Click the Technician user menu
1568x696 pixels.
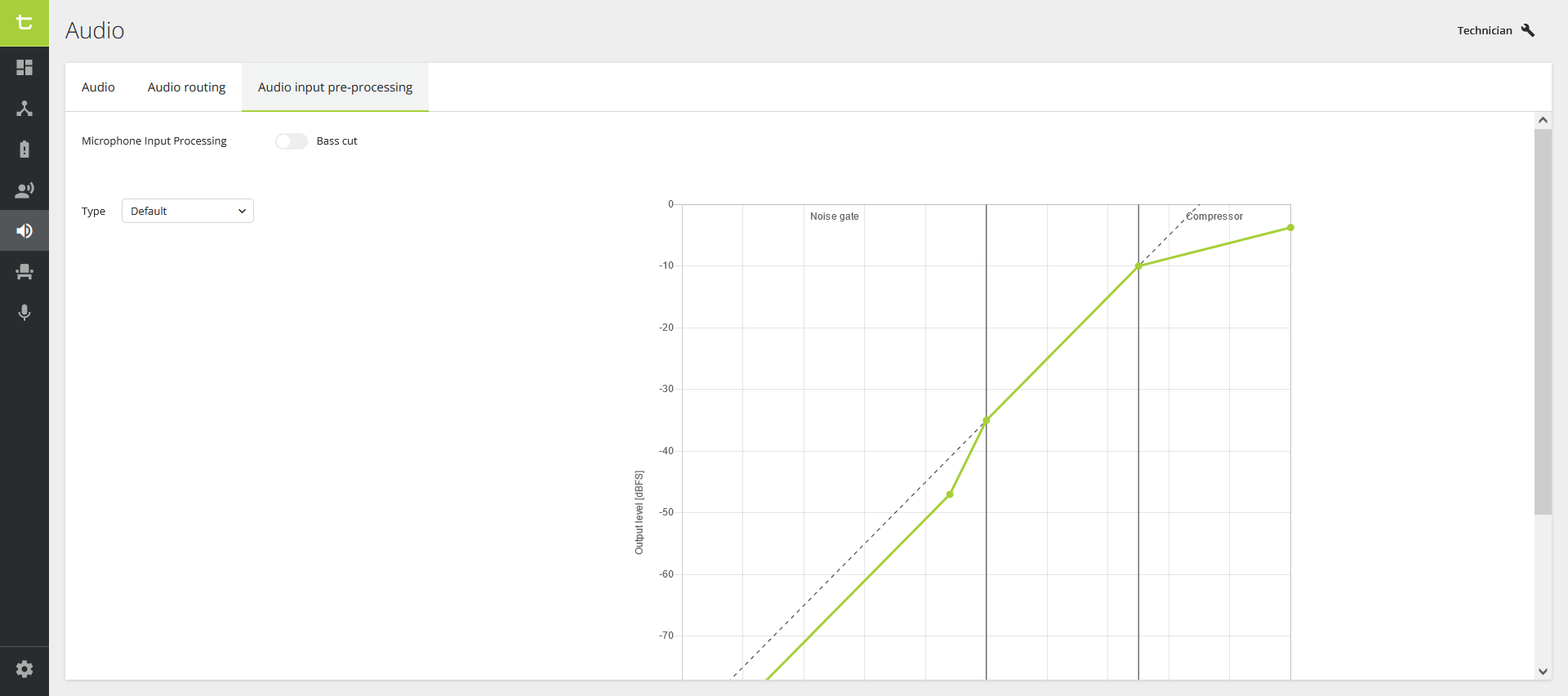coord(1495,30)
